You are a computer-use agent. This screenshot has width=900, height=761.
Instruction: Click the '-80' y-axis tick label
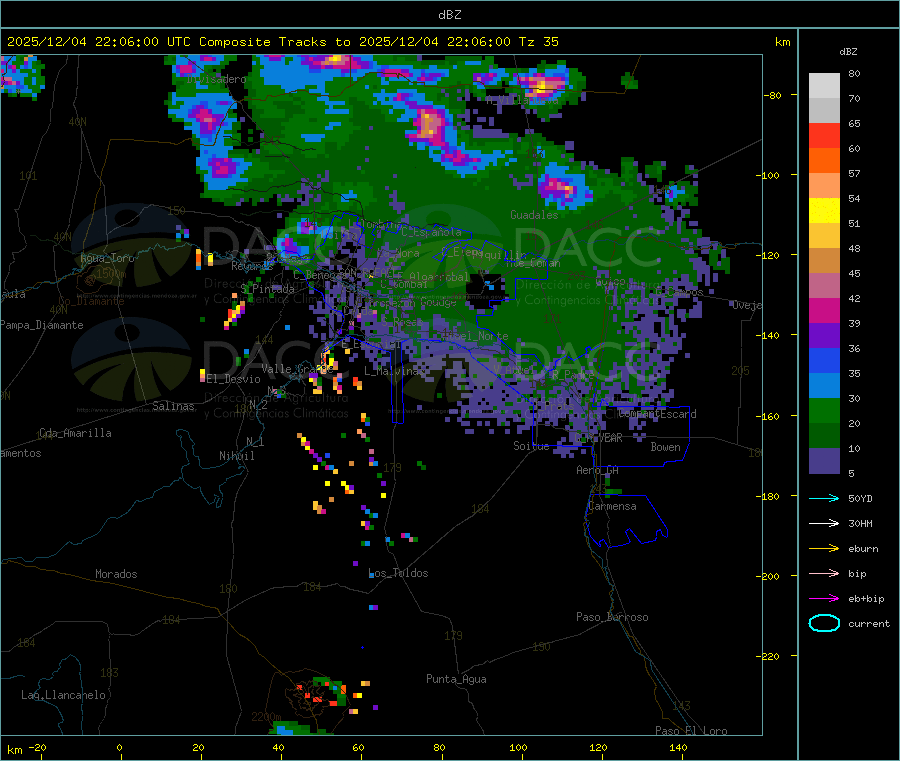point(772,95)
